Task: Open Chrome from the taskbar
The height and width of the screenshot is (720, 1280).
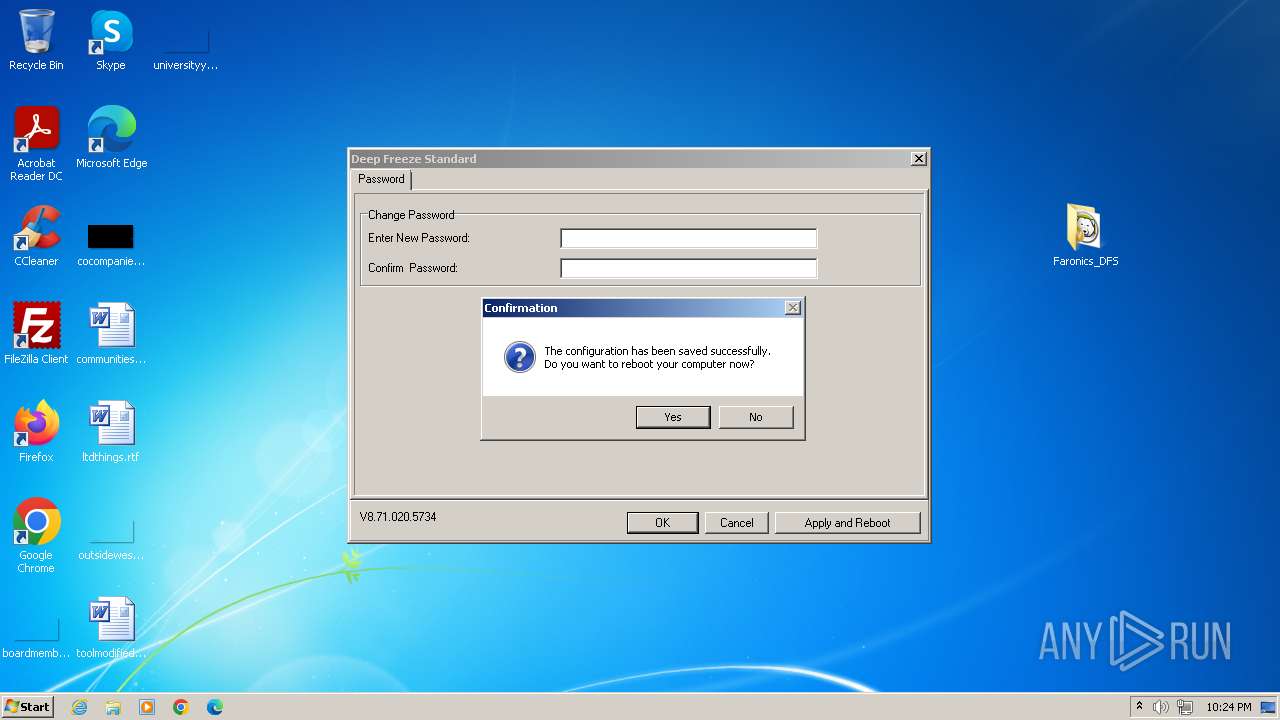Action: 181,707
